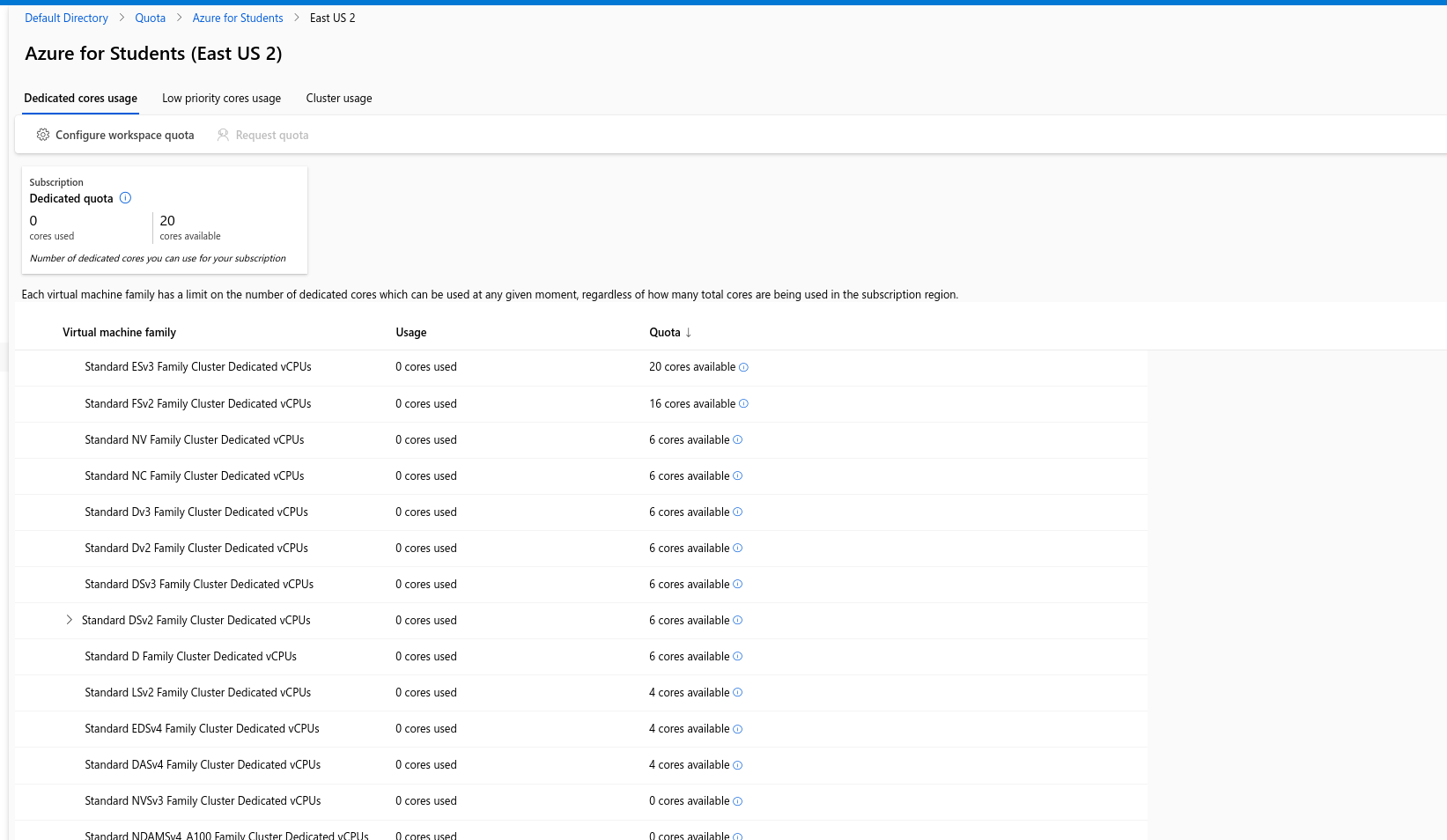Click info icon in Standard DSv3 Family row
Image resolution: width=1447 pixels, height=840 pixels.
tap(738, 584)
